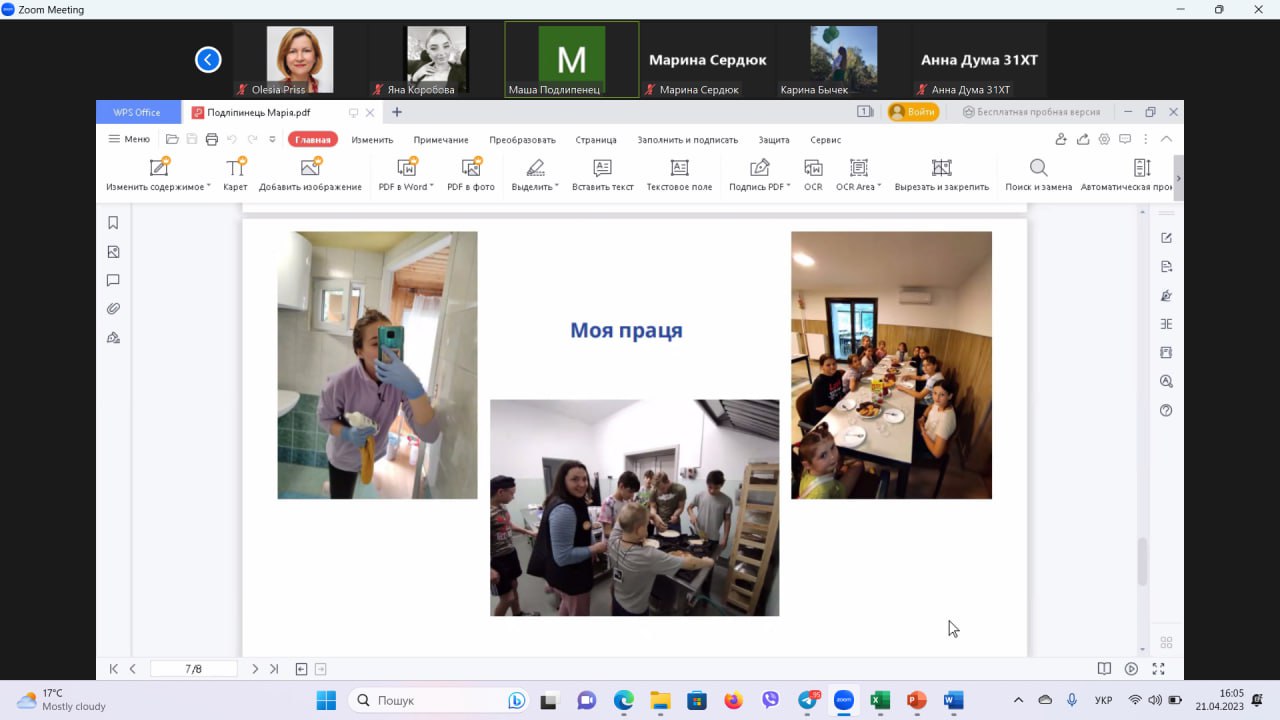Enter full screen view in status bar
This screenshot has height=720, width=1280.
[x=1158, y=669]
